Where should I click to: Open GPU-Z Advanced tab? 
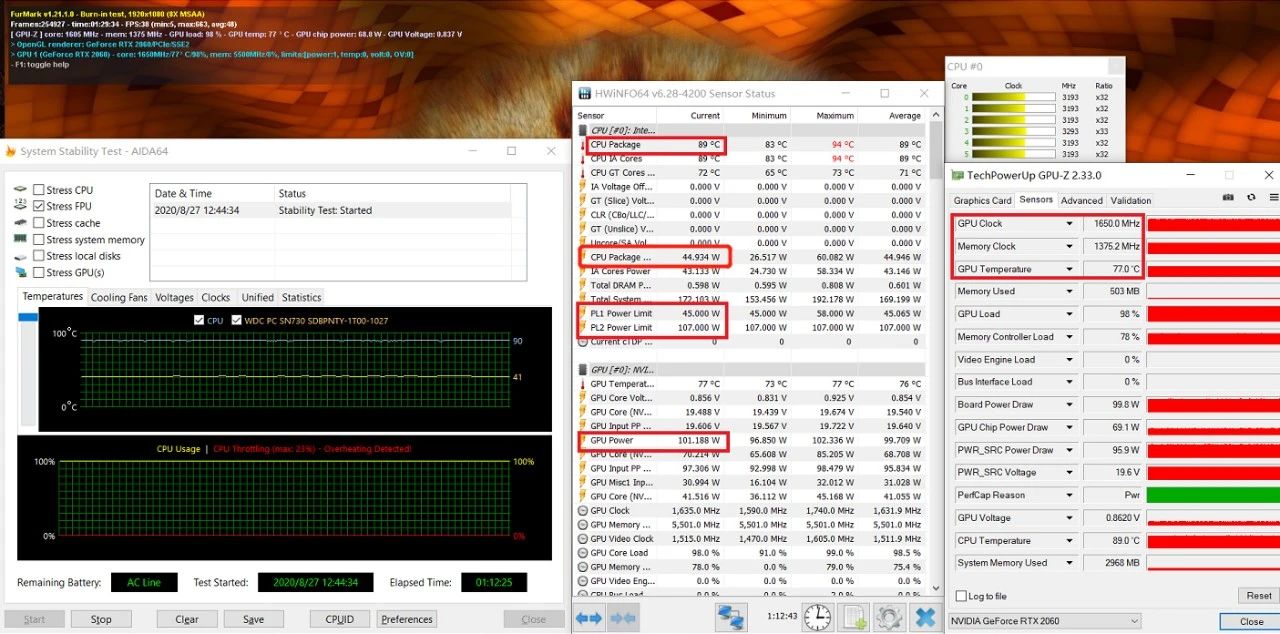click(1081, 201)
